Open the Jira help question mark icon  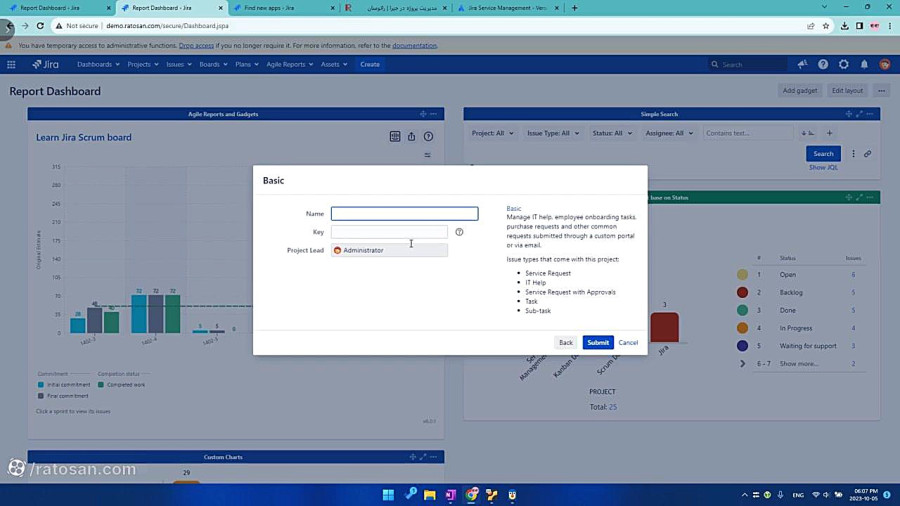[823, 64]
